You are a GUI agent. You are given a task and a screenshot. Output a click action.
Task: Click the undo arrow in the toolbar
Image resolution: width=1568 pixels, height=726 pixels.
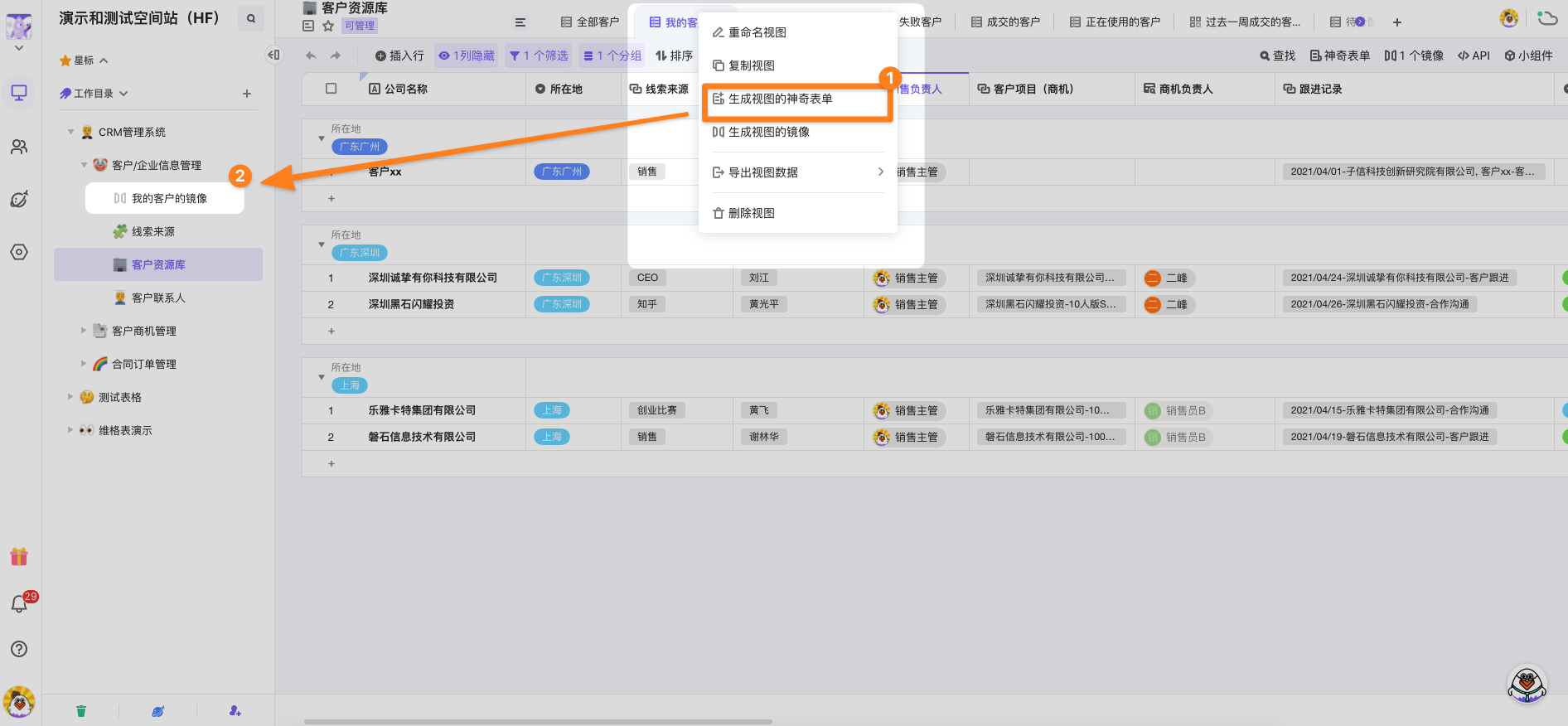(x=311, y=56)
